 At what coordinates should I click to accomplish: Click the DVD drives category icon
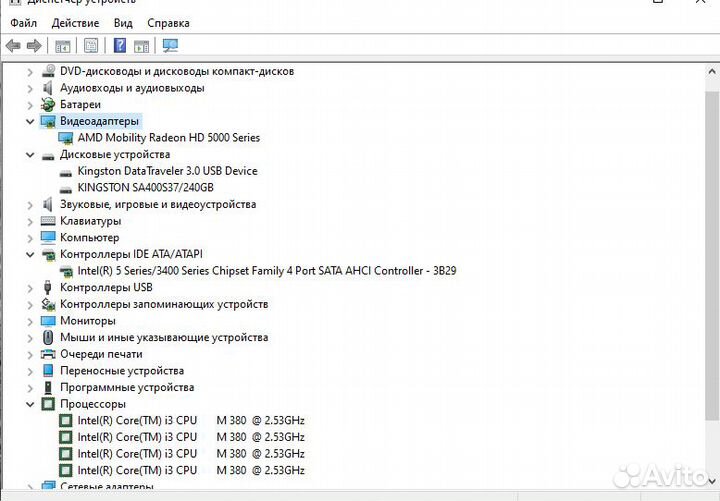tap(48, 71)
